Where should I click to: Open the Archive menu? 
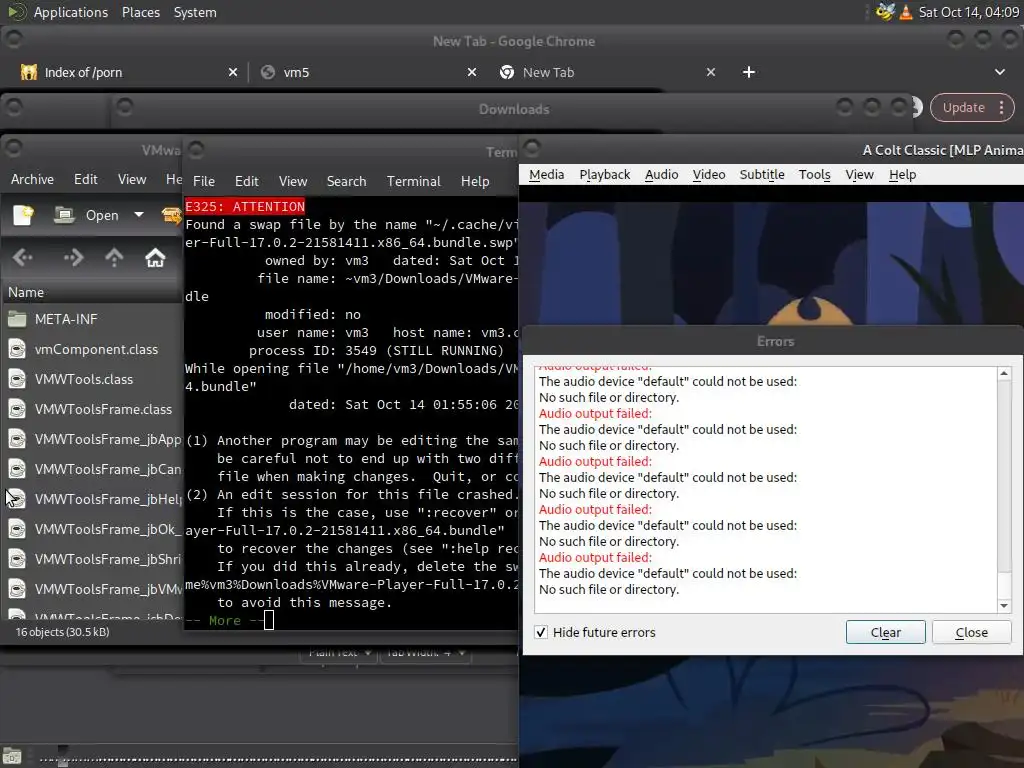pos(32,179)
